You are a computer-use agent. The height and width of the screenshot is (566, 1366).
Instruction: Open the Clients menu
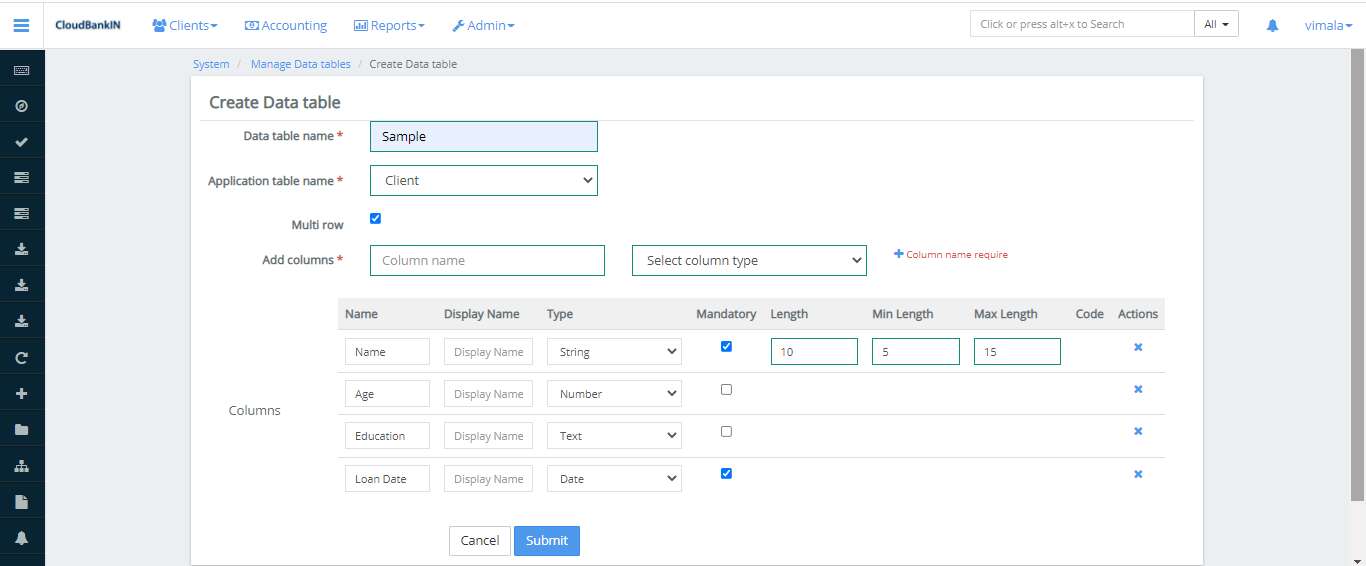click(185, 25)
